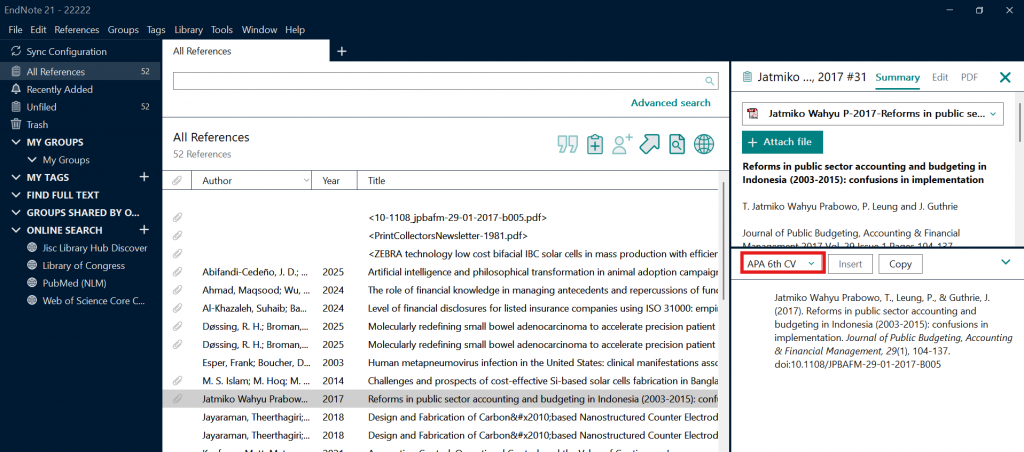
Task: Collapse the citation preview chevron
Action: [x=1006, y=263]
